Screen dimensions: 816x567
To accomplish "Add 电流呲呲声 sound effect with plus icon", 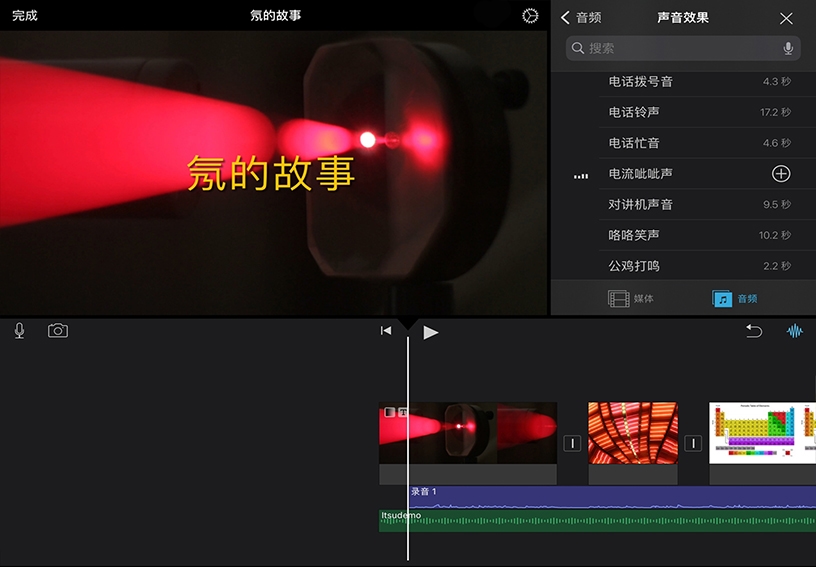I will (781, 174).
